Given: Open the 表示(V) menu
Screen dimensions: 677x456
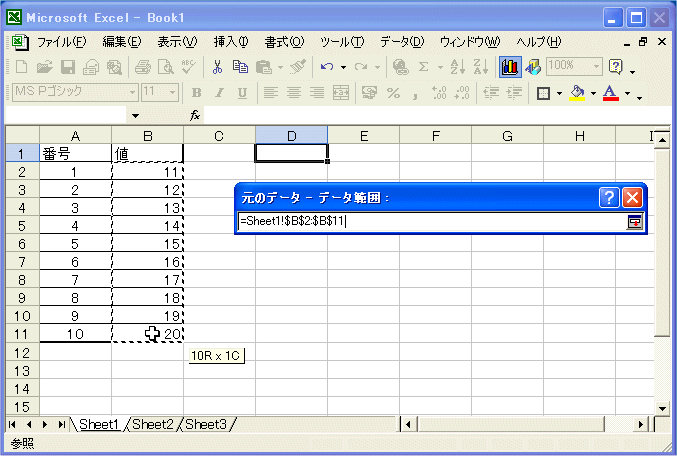Looking at the screenshot, I should point(177,42).
